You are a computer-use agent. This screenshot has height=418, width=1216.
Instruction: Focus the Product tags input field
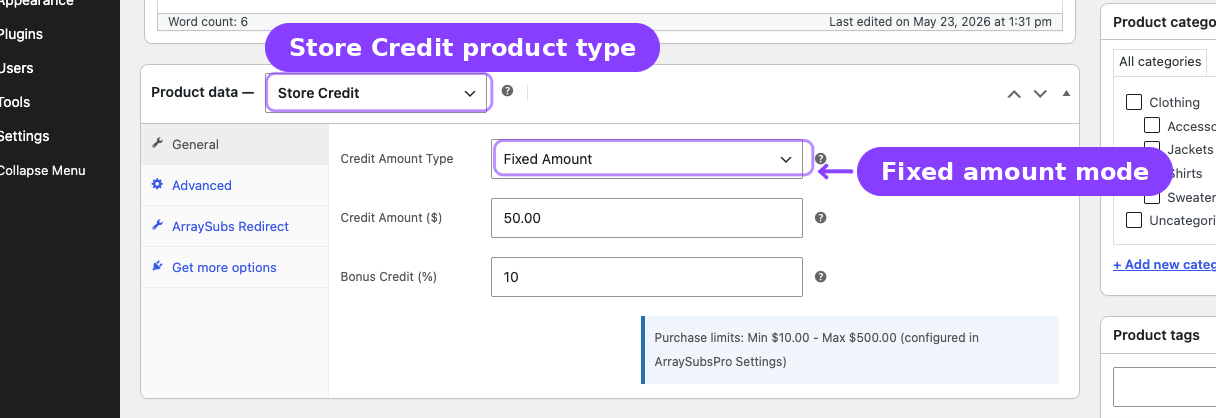coord(1164,386)
